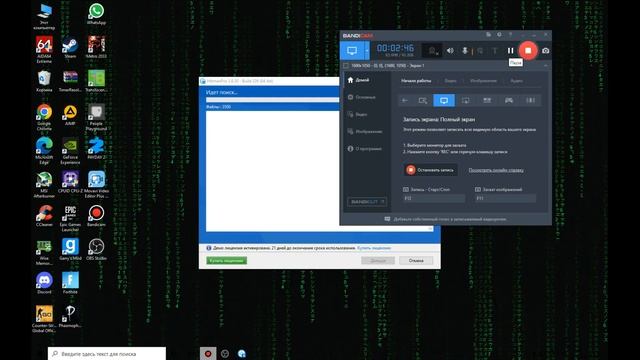This screenshot has height=360, width=640.
Task: Switch to the Начало работы tab
Action: [x=416, y=81]
